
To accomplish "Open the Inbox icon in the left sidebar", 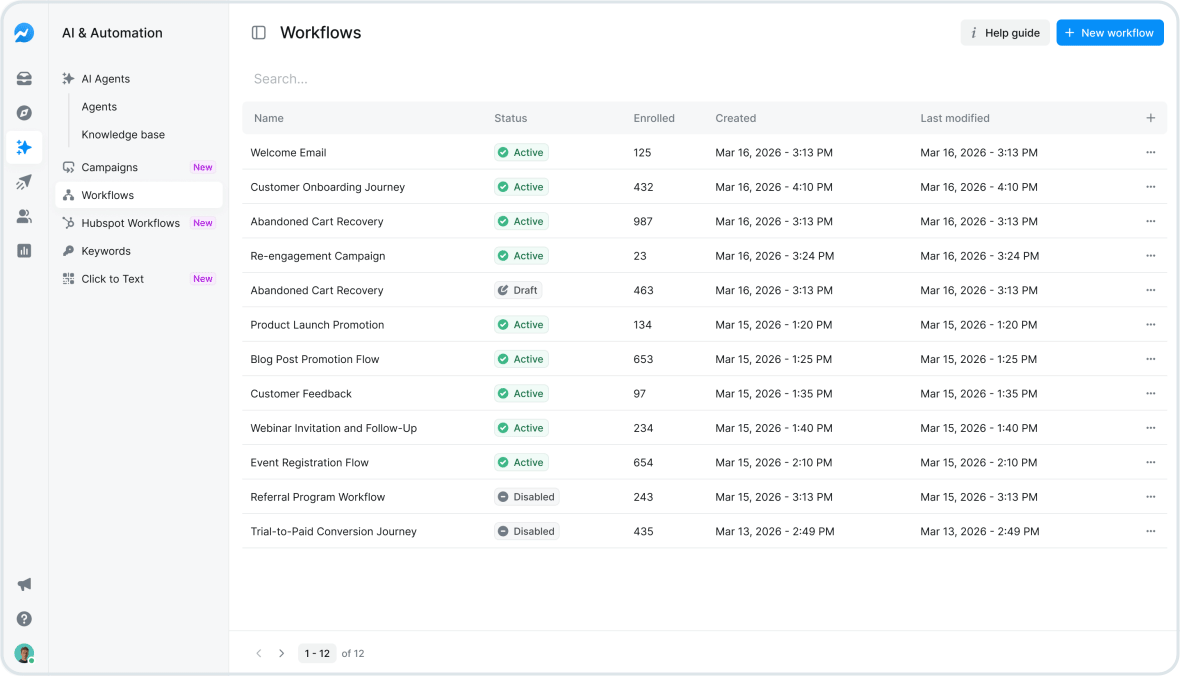I will click(x=24, y=78).
